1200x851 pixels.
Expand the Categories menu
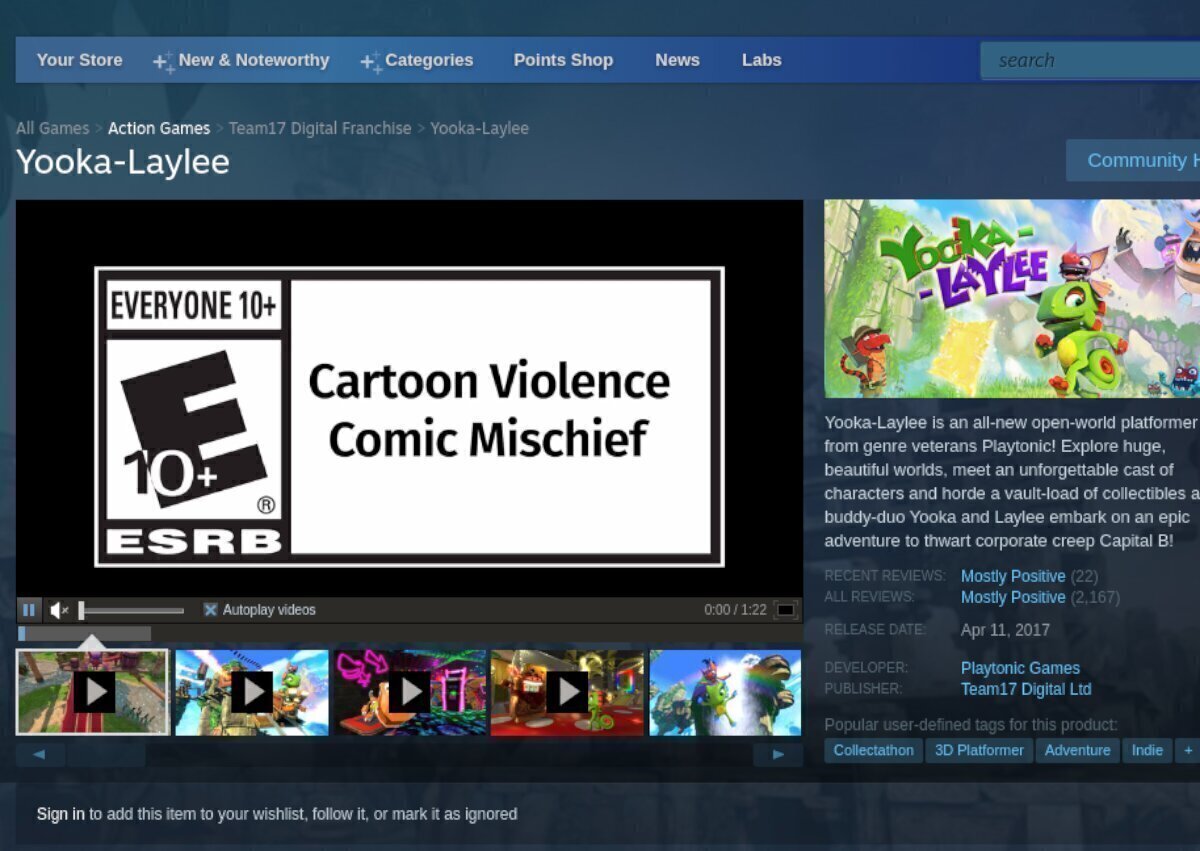pos(418,60)
